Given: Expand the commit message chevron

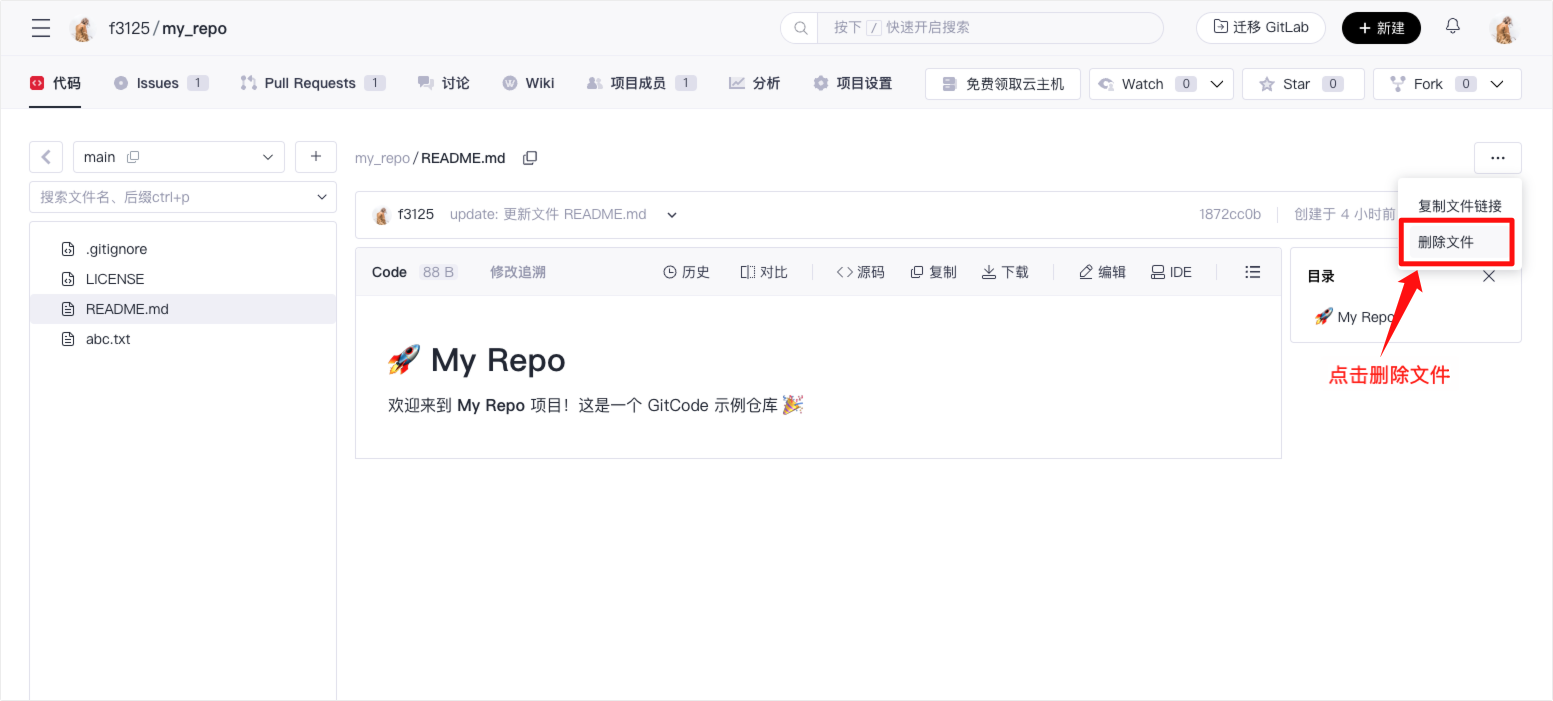Looking at the screenshot, I should pyautogui.click(x=672, y=215).
